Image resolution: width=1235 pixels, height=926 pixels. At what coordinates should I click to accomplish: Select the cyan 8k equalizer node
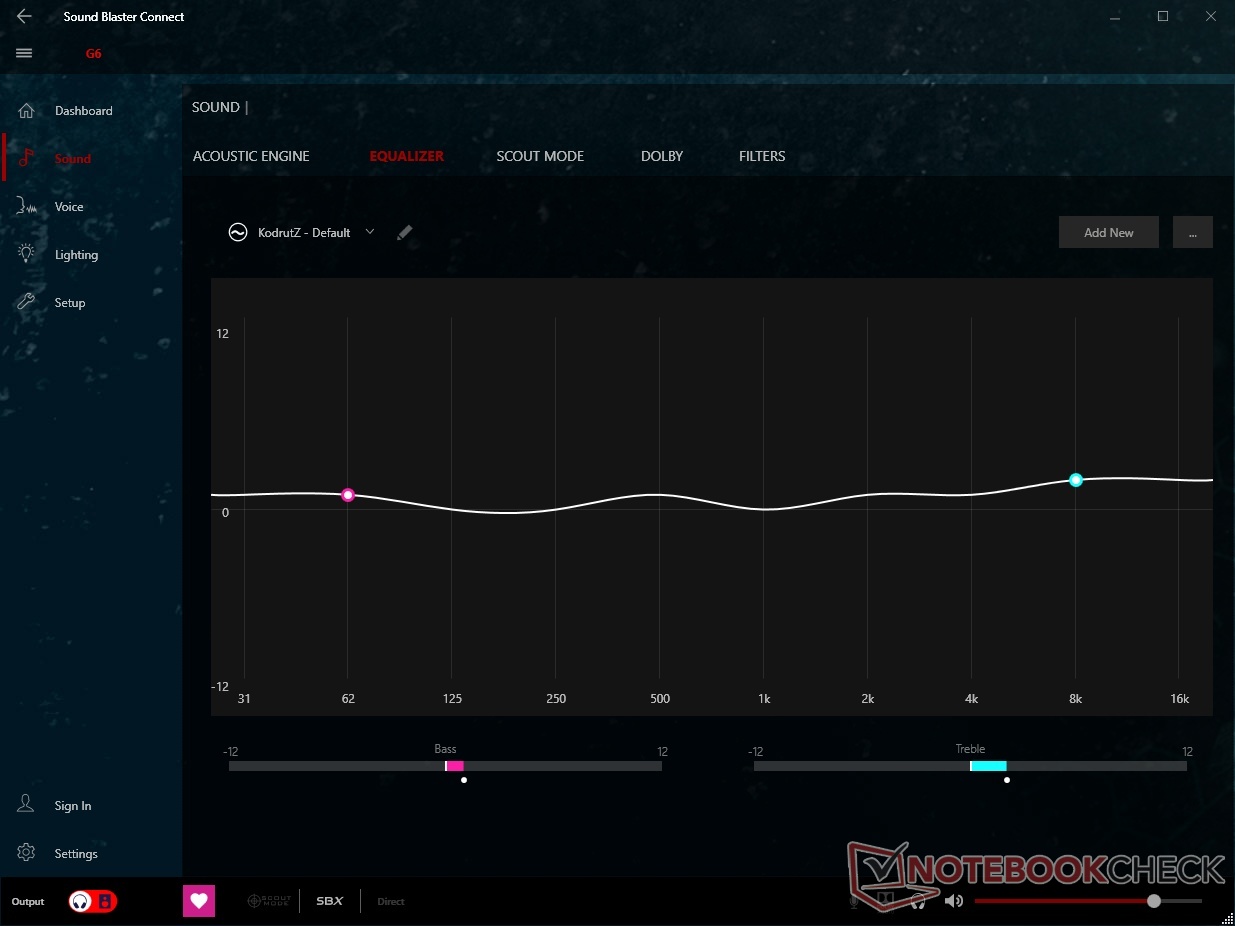coord(1076,480)
